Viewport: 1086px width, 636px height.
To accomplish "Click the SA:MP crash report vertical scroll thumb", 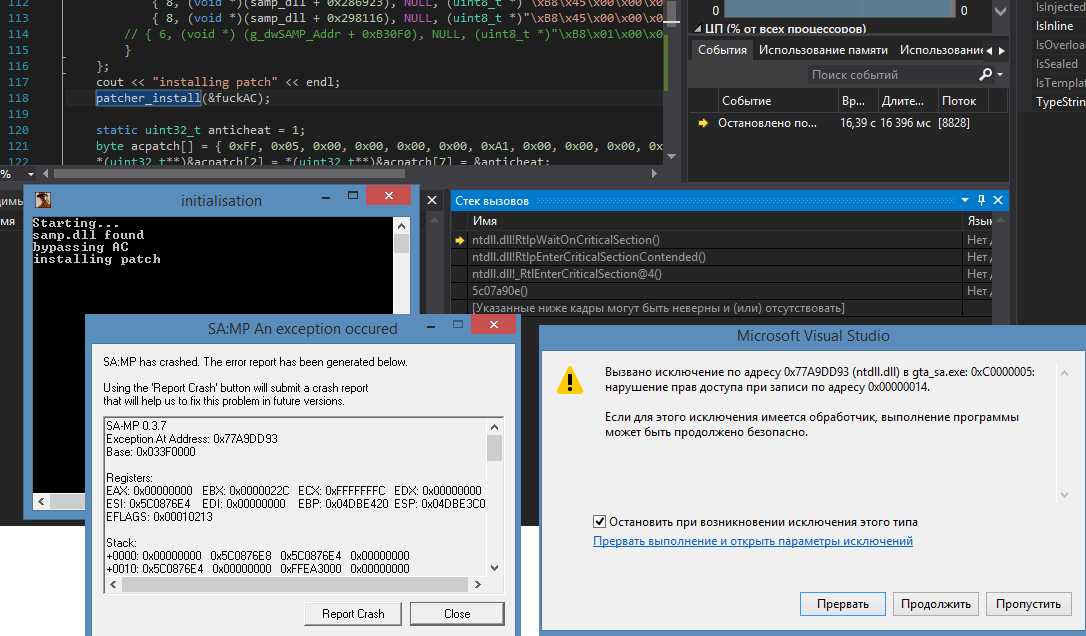I will click(494, 448).
